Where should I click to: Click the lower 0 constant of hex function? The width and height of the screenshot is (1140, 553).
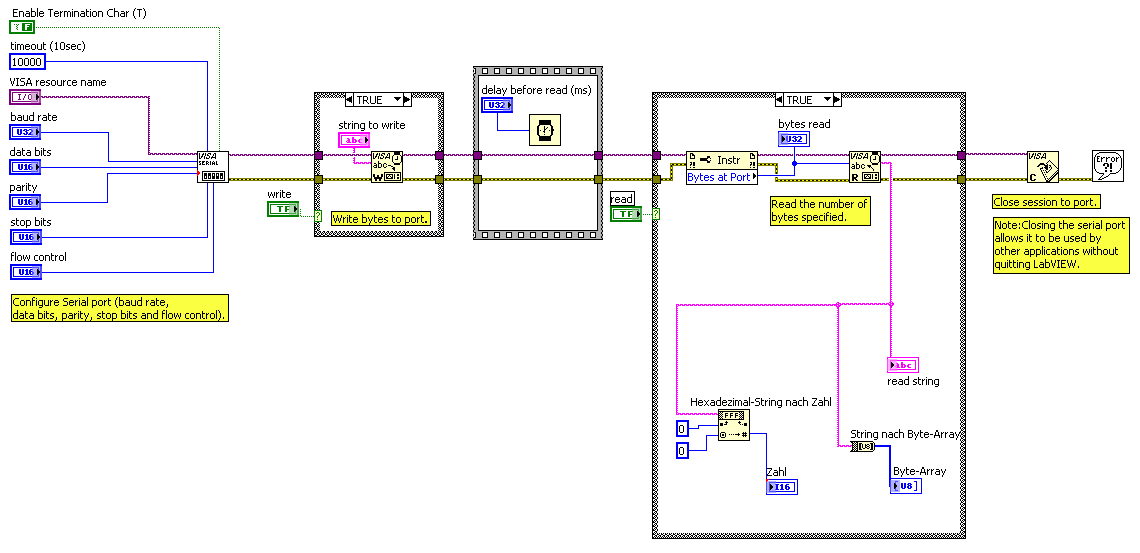point(682,451)
